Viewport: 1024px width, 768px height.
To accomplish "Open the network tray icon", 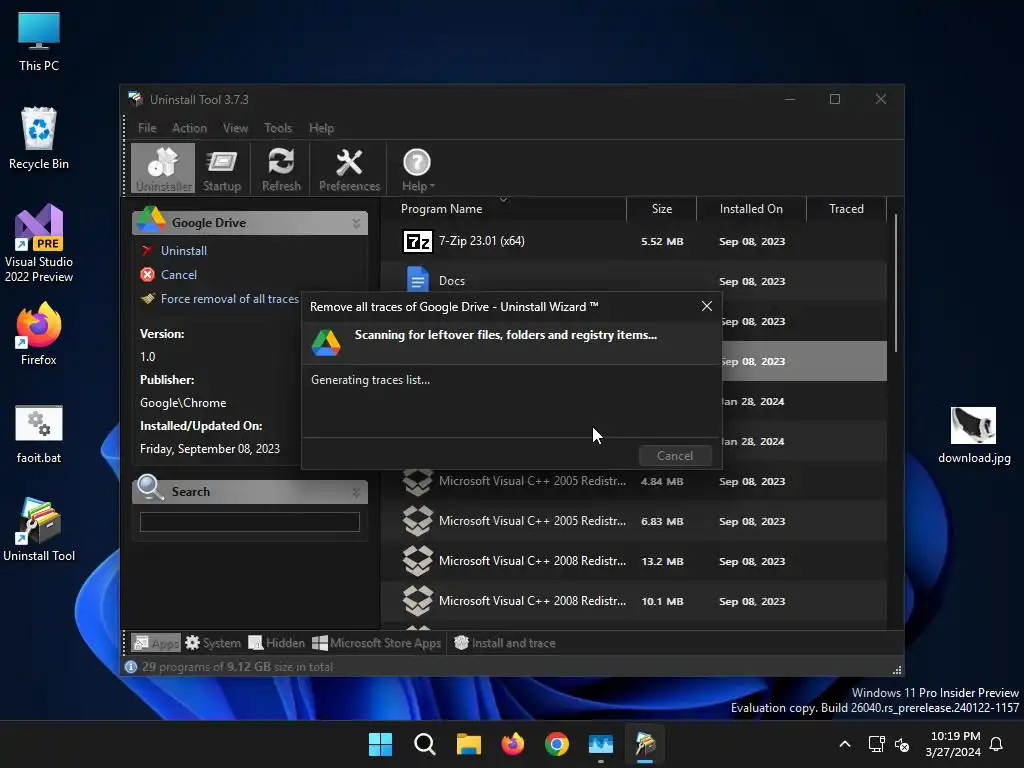I will point(876,744).
